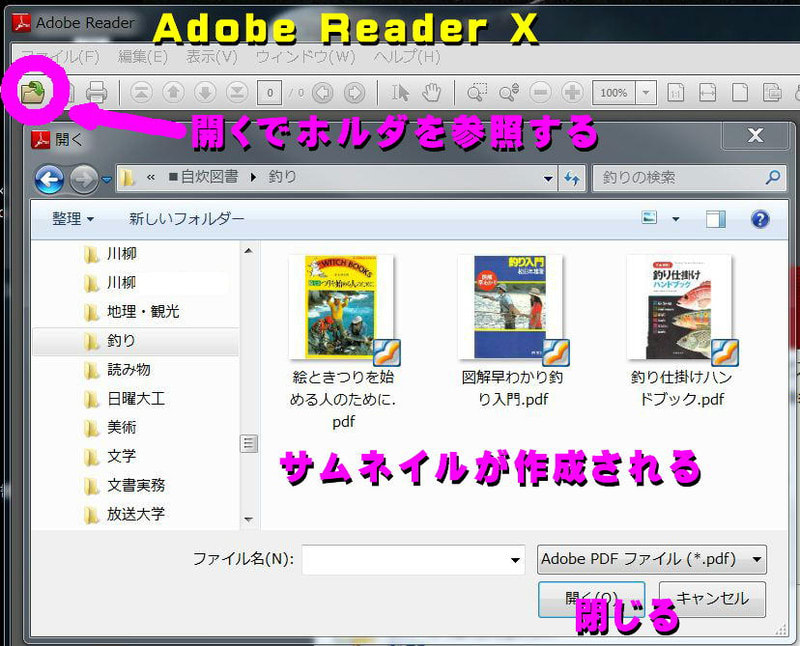
Task: Activate the Hand pan tool
Action: point(432,92)
